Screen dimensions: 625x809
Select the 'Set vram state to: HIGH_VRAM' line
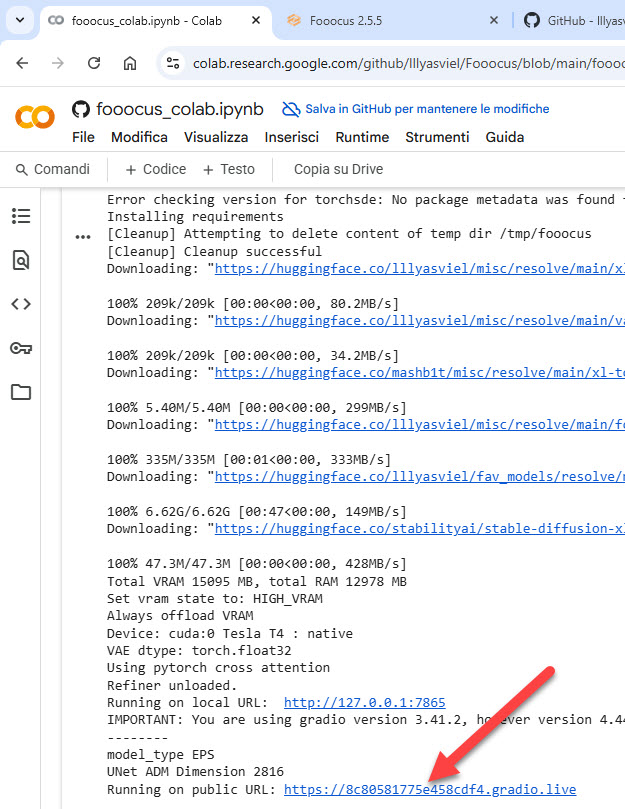click(x=215, y=598)
